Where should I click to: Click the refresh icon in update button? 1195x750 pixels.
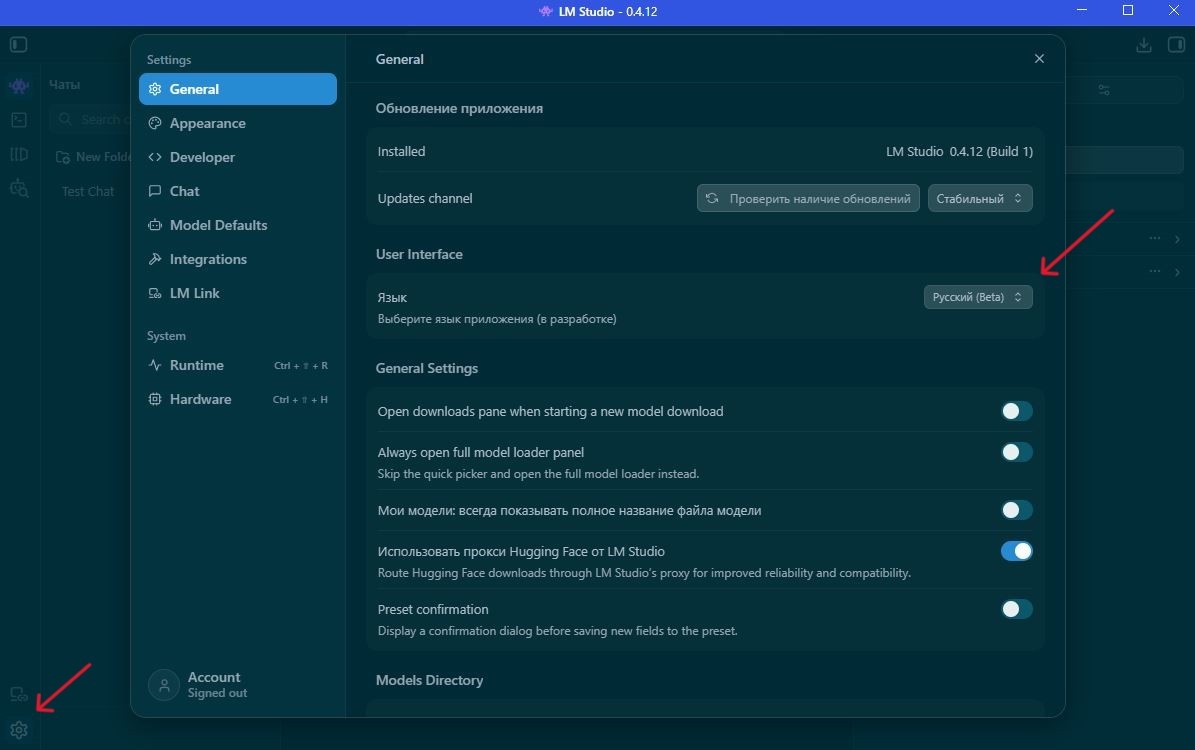pyautogui.click(x=712, y=198)
